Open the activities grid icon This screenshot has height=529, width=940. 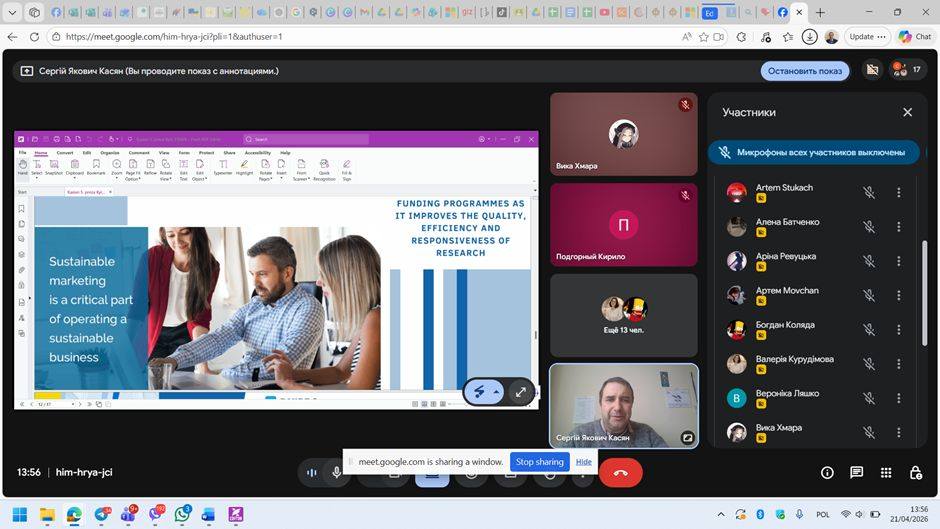click(885, 472)
